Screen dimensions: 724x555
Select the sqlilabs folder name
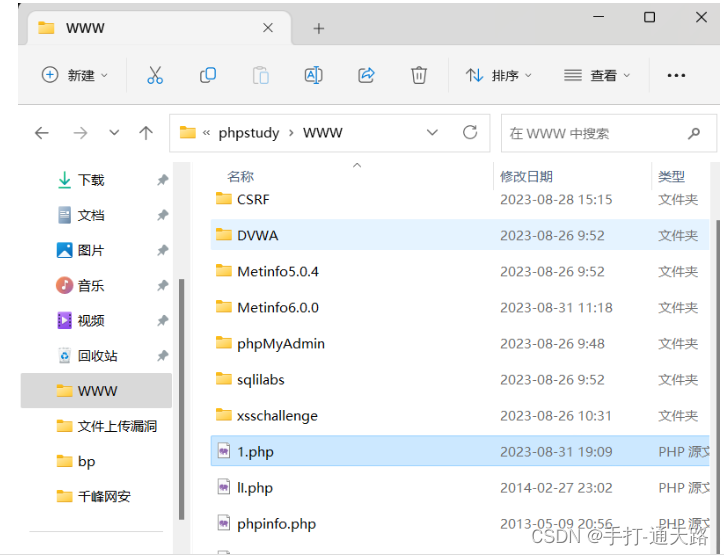260,379
